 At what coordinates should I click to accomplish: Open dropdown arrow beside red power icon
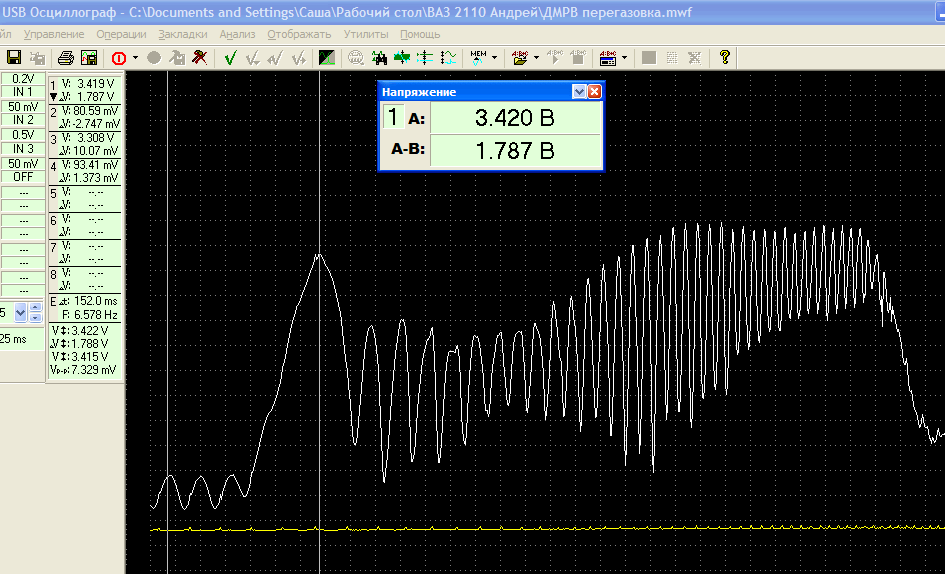[135, 58]
